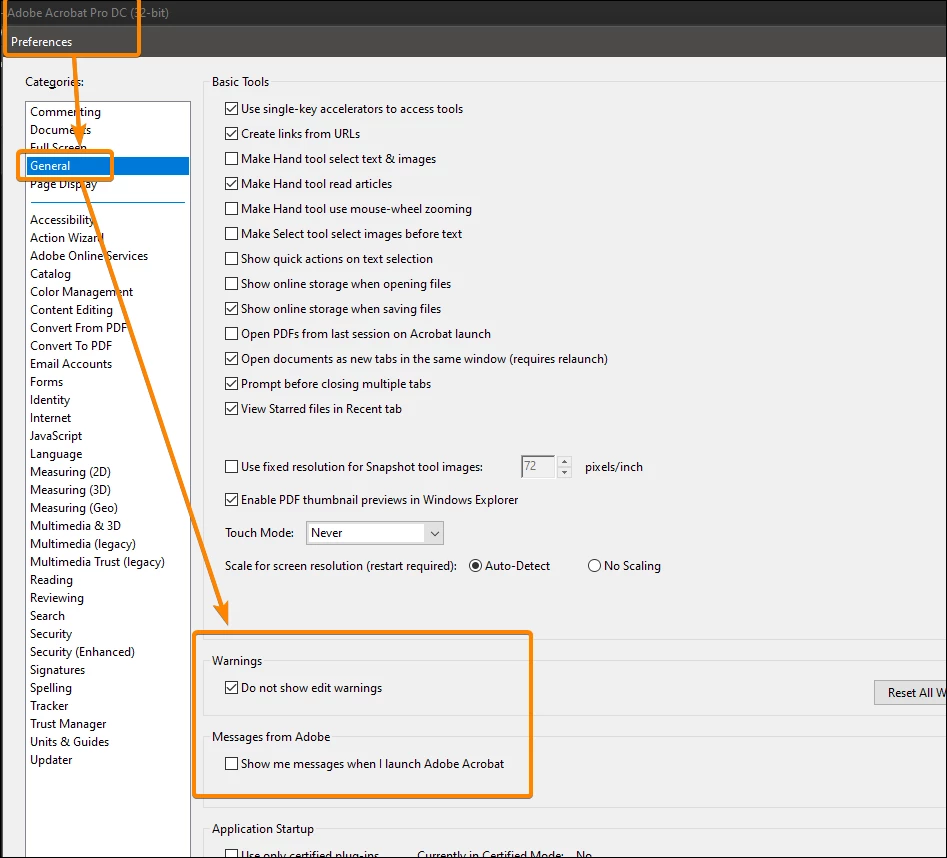This screenshot has height=858, width=947.
Task: Open Content Editing category
Action: tap(71, 310)
